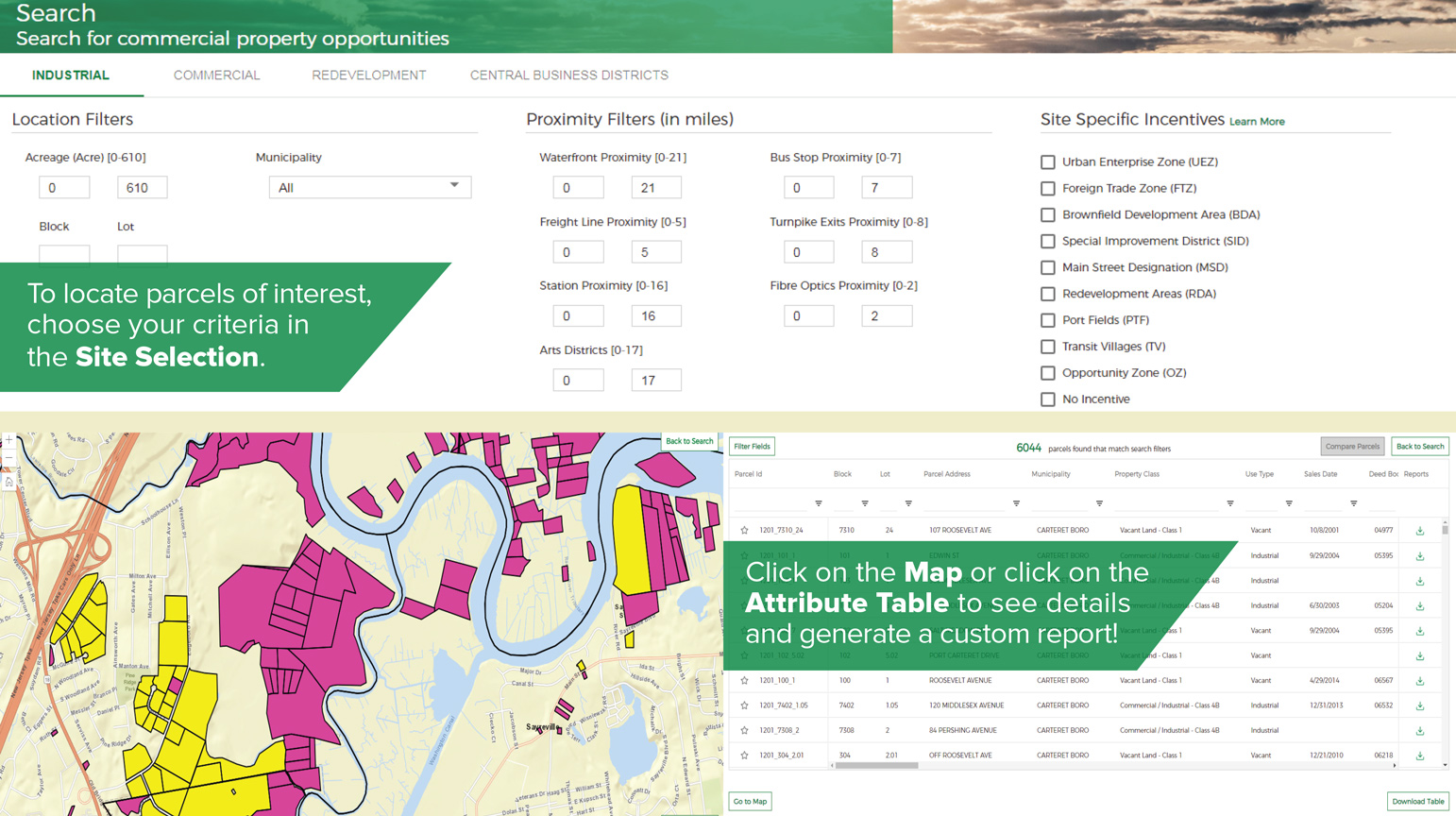
Task: Focus Freight Line Proximity maximum field
Action: pyautogui.click(x=656, y=251)
